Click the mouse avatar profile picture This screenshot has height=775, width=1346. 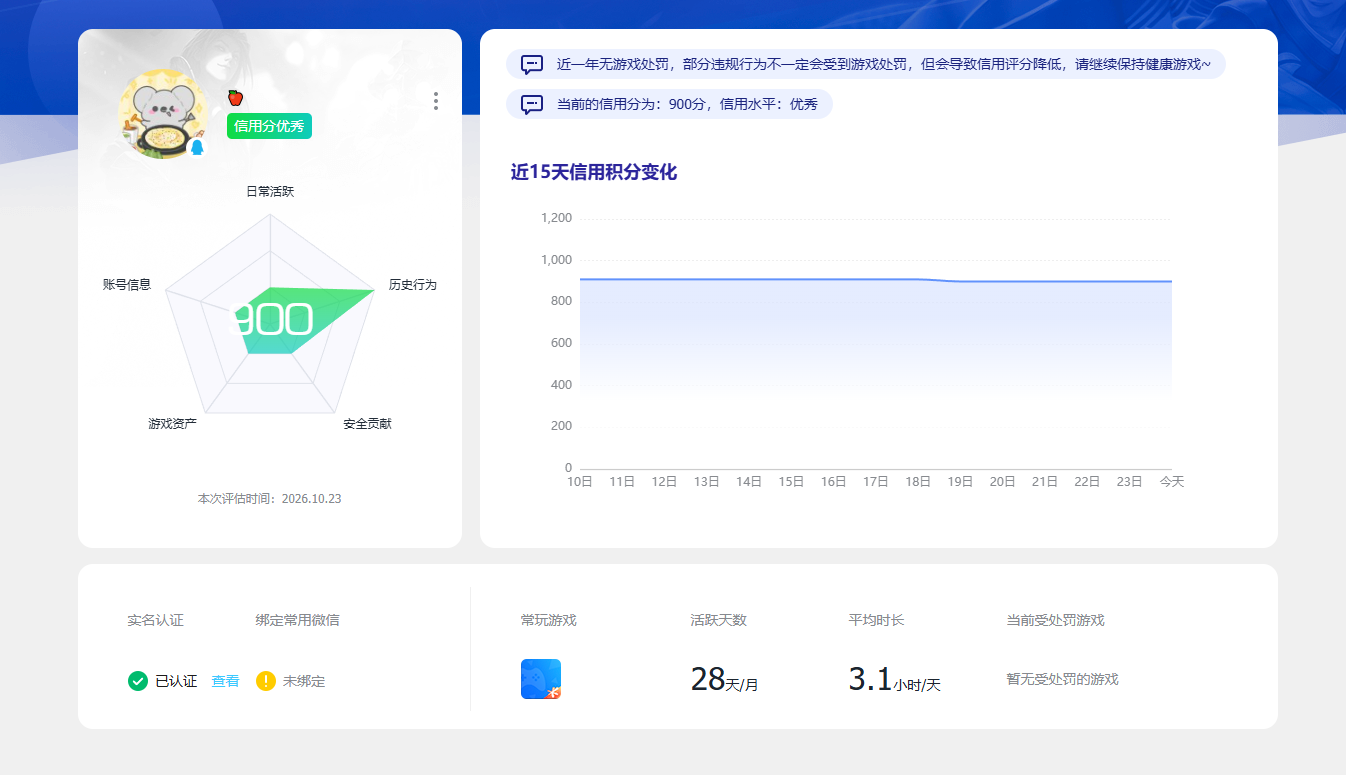pyautogui.click(x=163, y=114)
